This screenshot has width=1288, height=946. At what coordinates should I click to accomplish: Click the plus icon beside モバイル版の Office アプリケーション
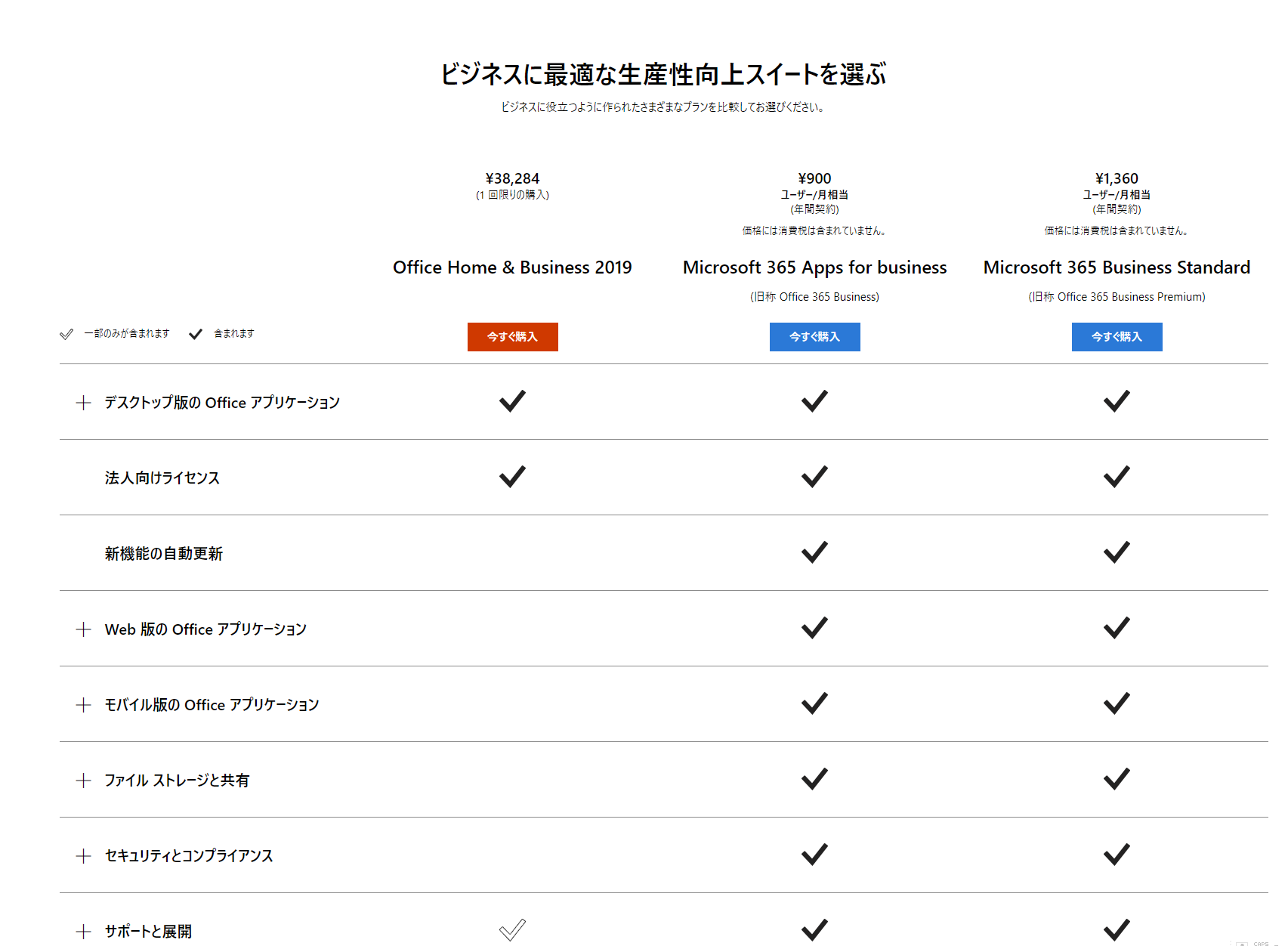[84, 705]
